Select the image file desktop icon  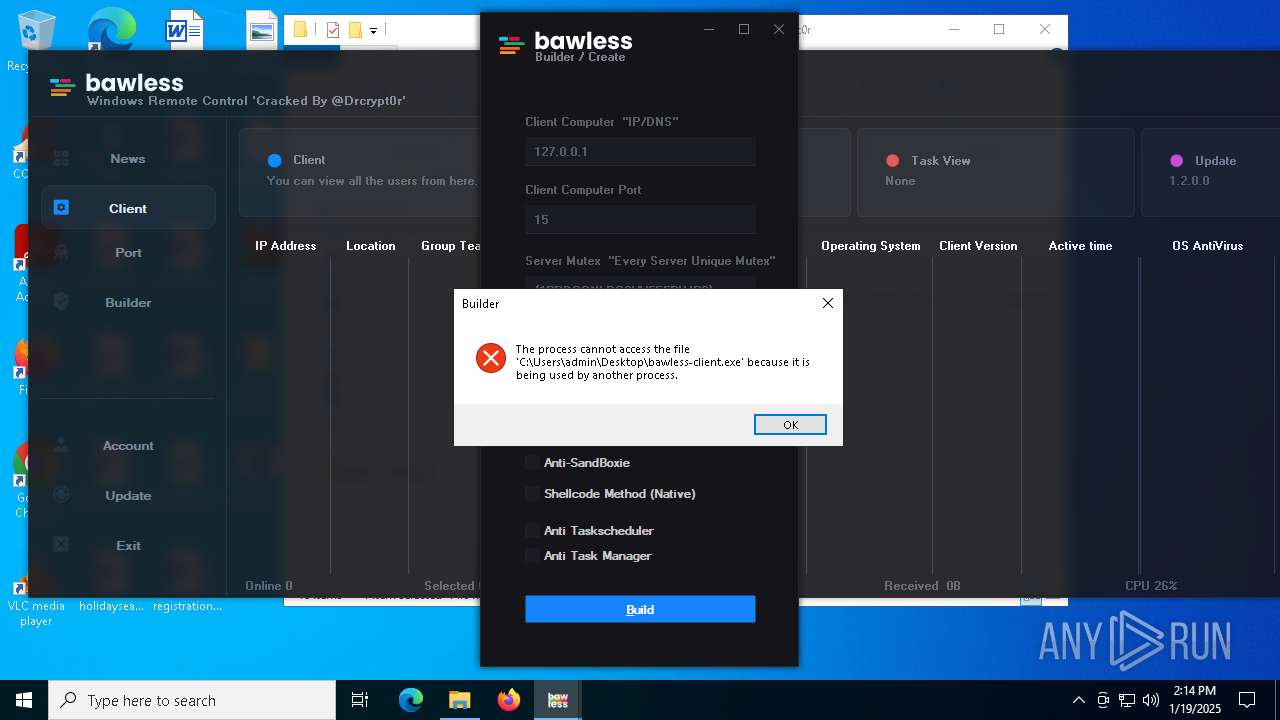[x=261, y=30]
